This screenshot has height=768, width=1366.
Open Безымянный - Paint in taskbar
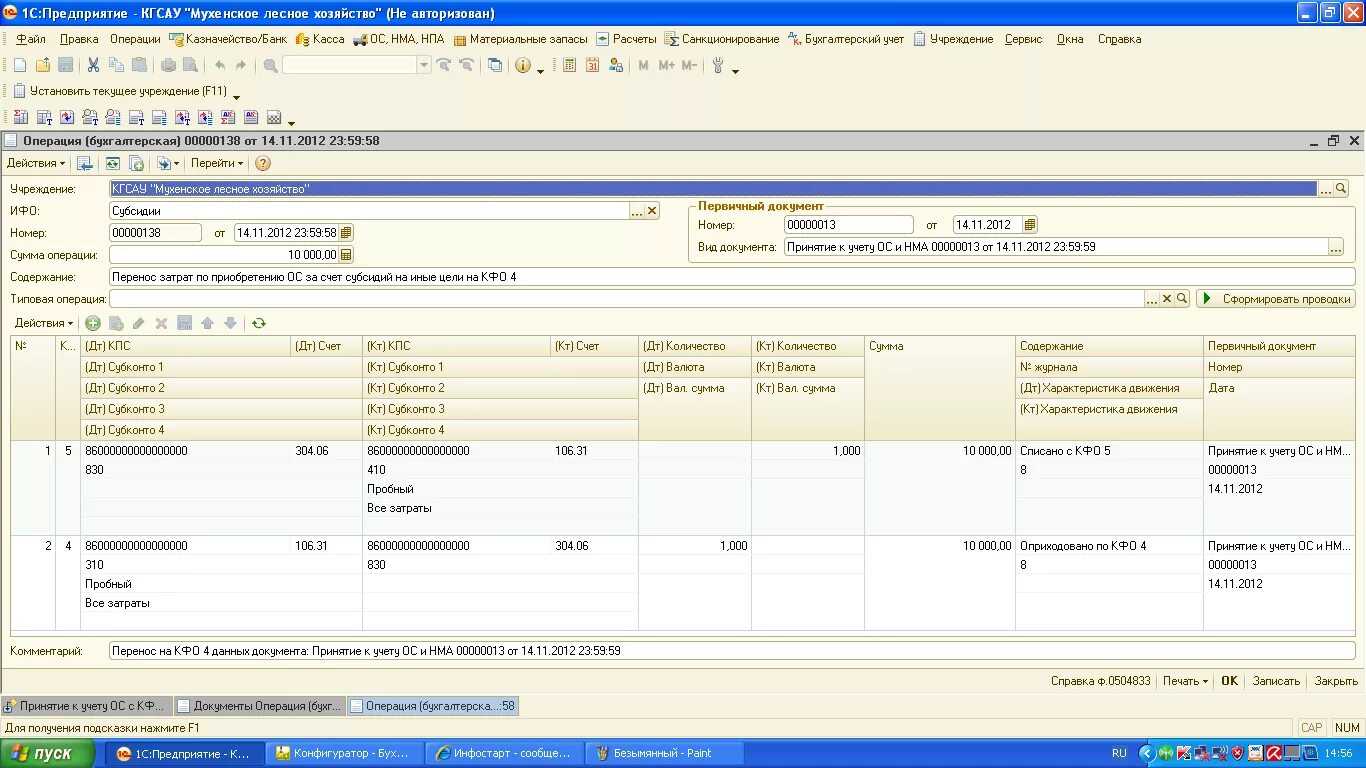[x=664, y=753]
